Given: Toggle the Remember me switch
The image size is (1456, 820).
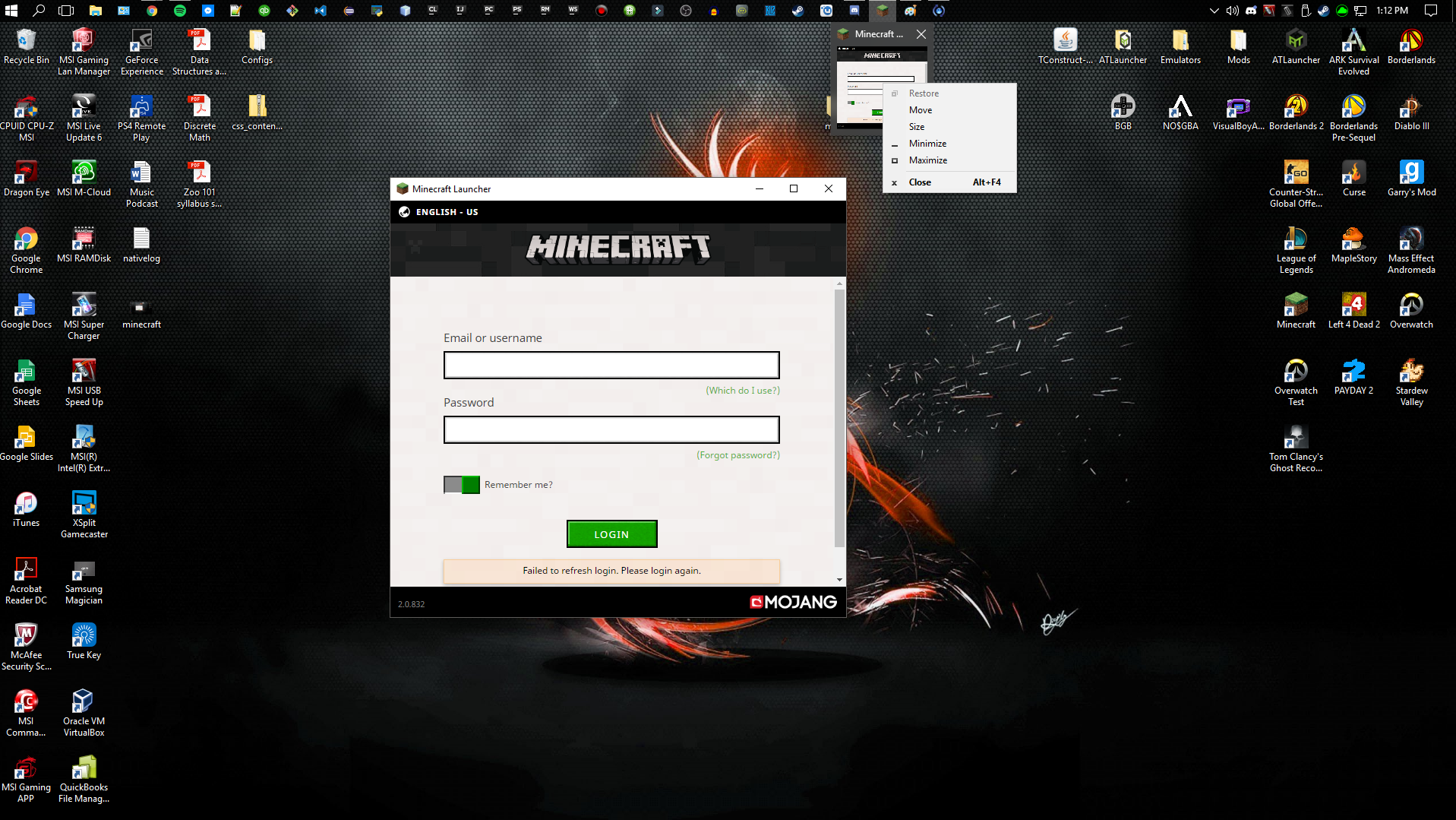Looking at the screenshot, I should [462, 485].
